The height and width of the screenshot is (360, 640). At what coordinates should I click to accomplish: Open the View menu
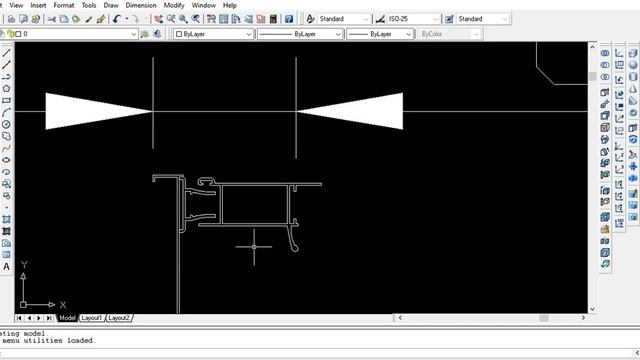pos(16,5)
